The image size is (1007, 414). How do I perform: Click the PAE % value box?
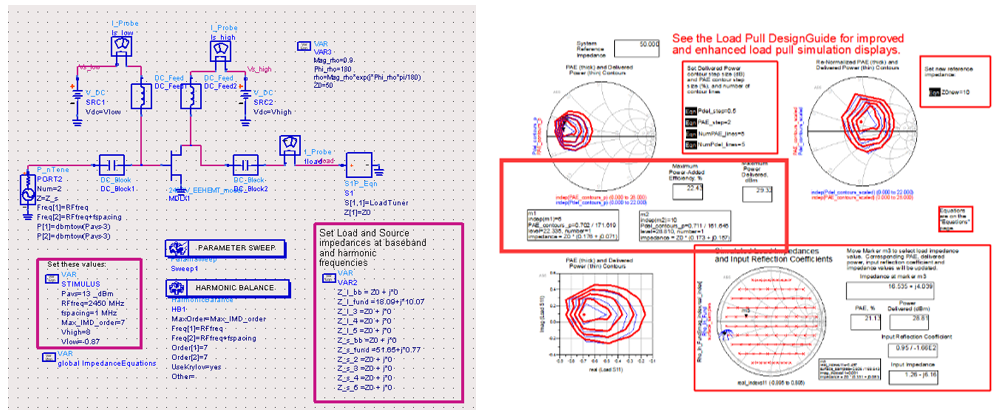tap(864, 322)
